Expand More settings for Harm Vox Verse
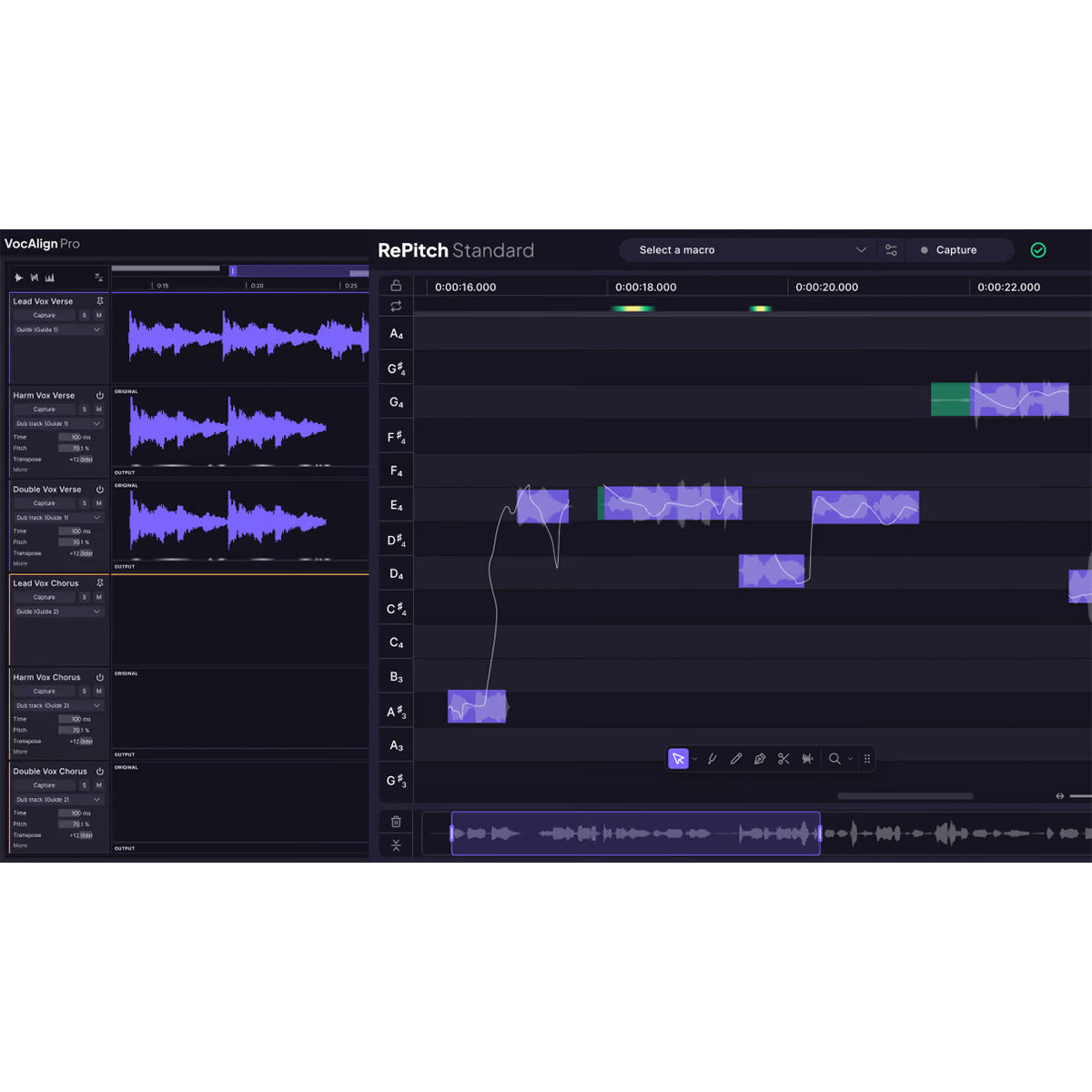 20,470
